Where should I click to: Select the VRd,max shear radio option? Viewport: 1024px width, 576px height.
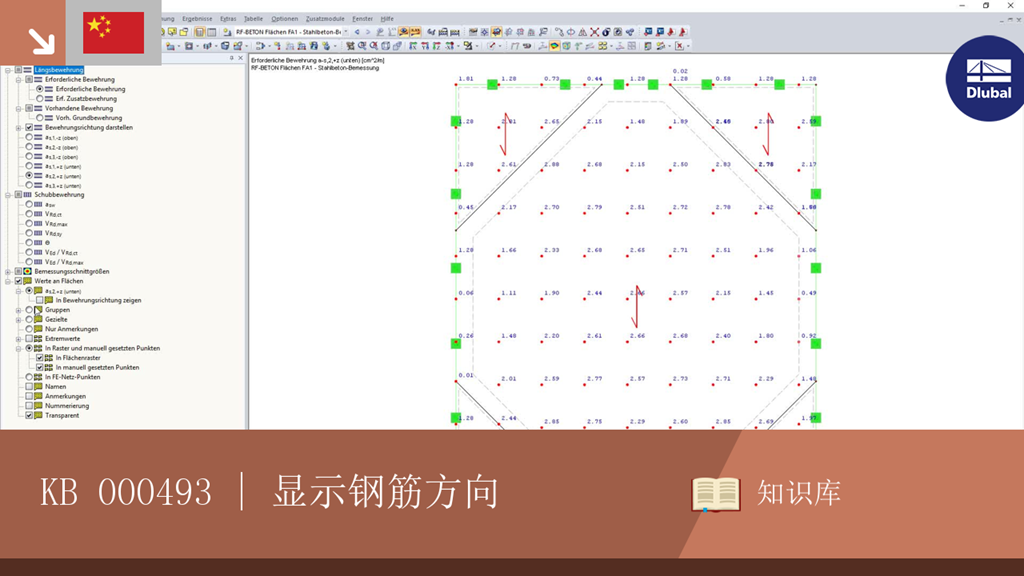pos(29,224)
